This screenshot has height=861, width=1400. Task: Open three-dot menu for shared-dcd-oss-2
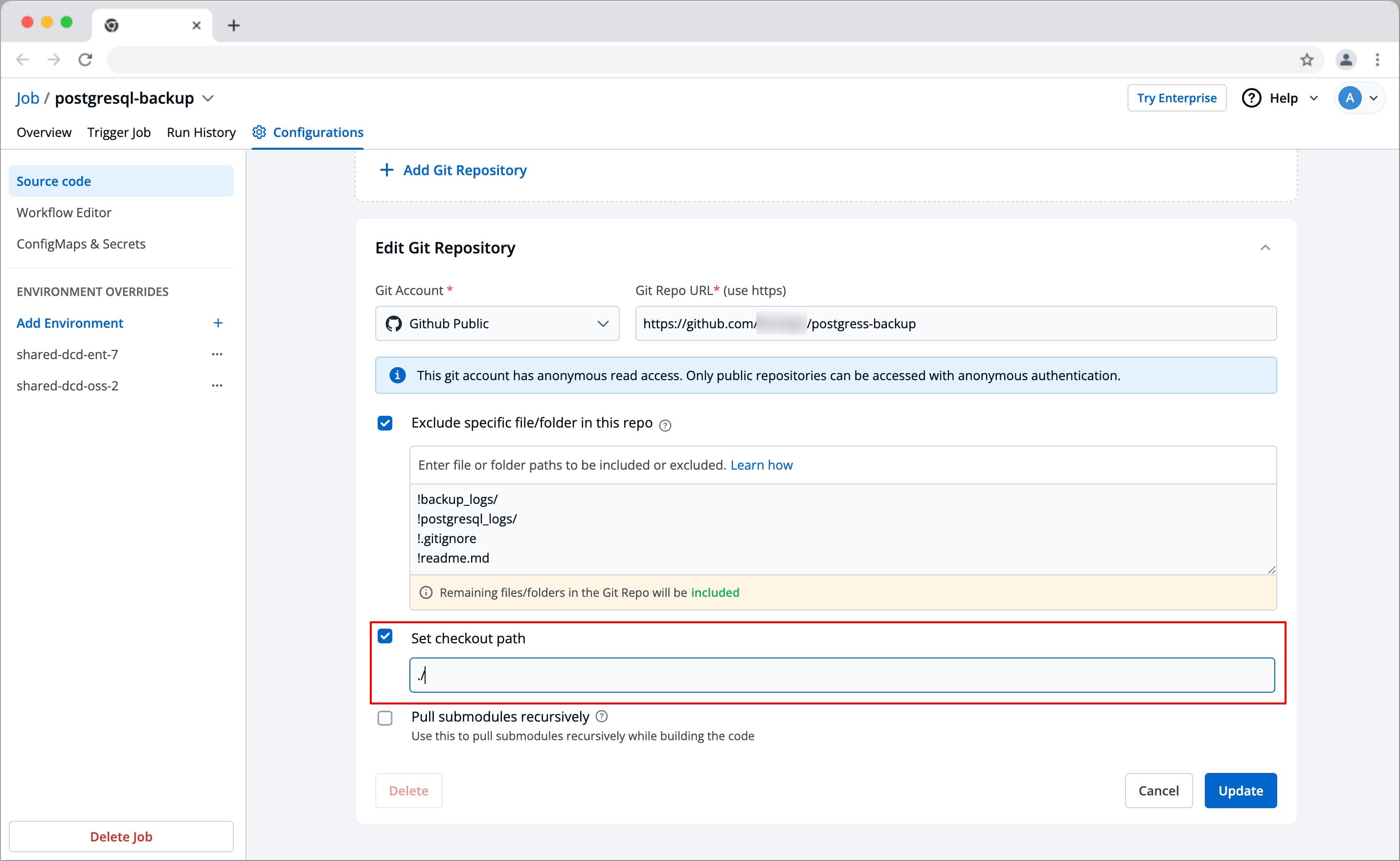point(217,385)
